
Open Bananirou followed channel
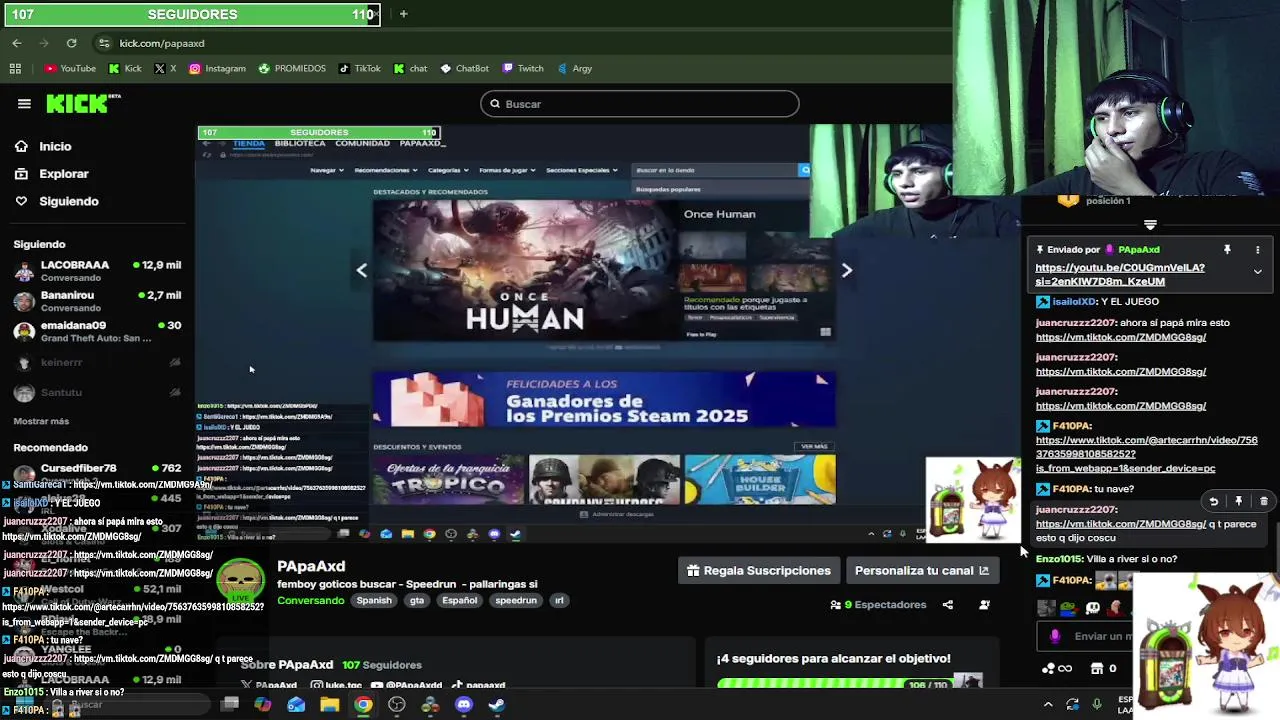[x=97, y=301]
